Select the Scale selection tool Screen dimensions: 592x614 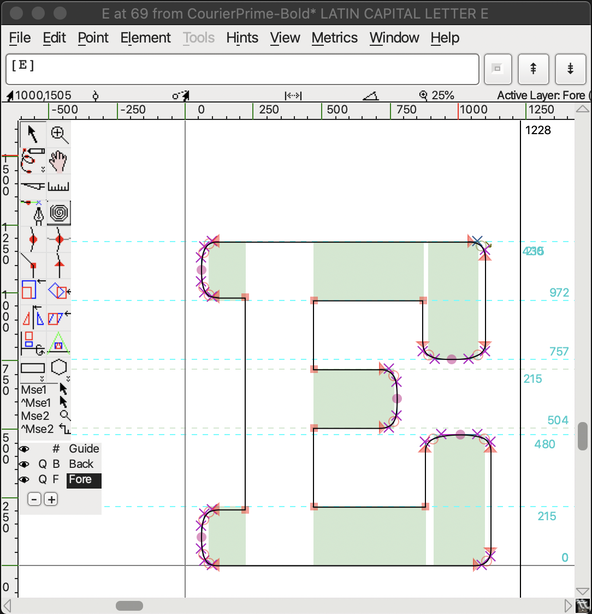coord(33,291)
